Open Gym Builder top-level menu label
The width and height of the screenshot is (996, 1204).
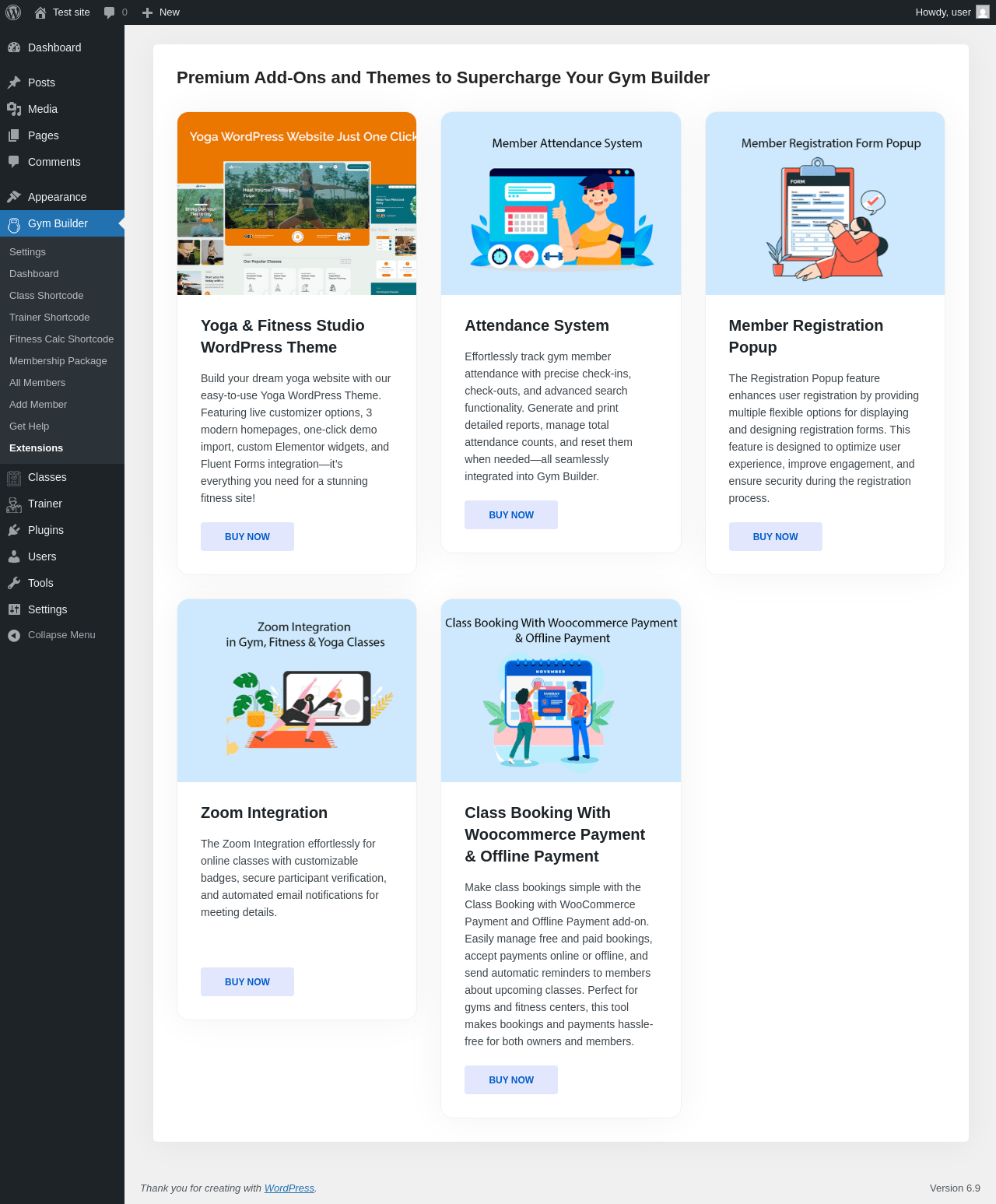(58, 223)
